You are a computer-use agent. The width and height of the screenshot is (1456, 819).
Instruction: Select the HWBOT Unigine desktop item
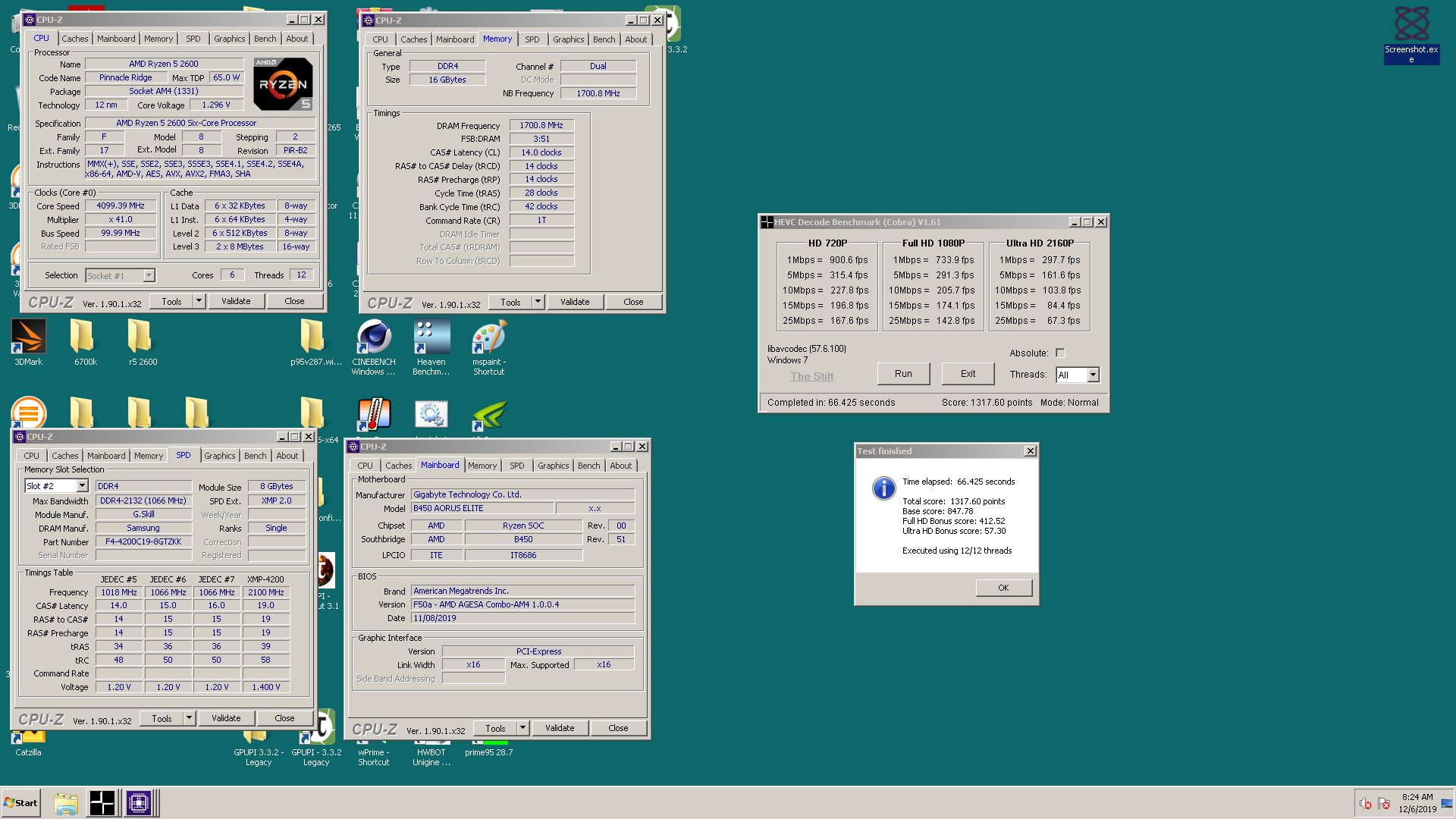point(431,752)
